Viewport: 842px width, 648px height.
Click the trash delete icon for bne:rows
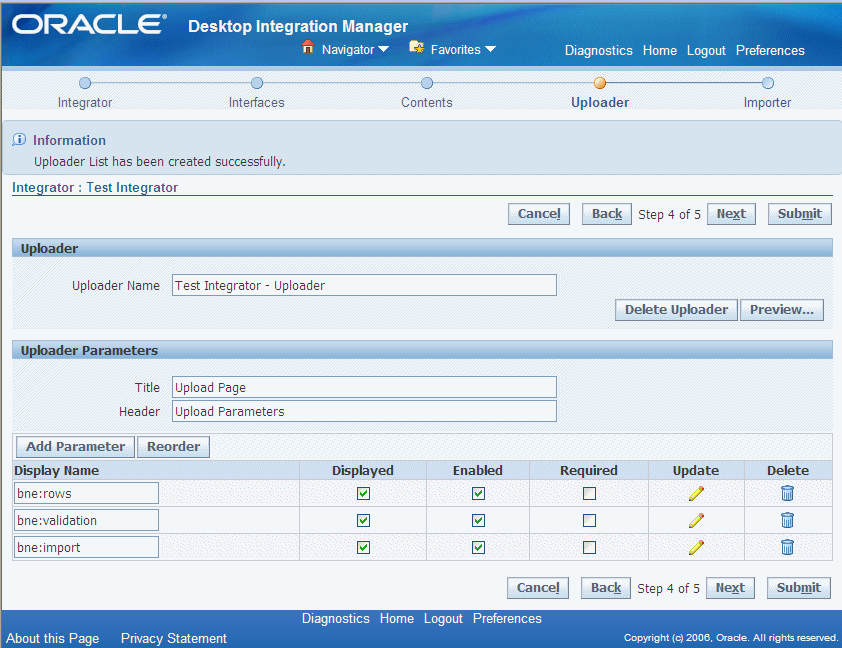(787, 493)
